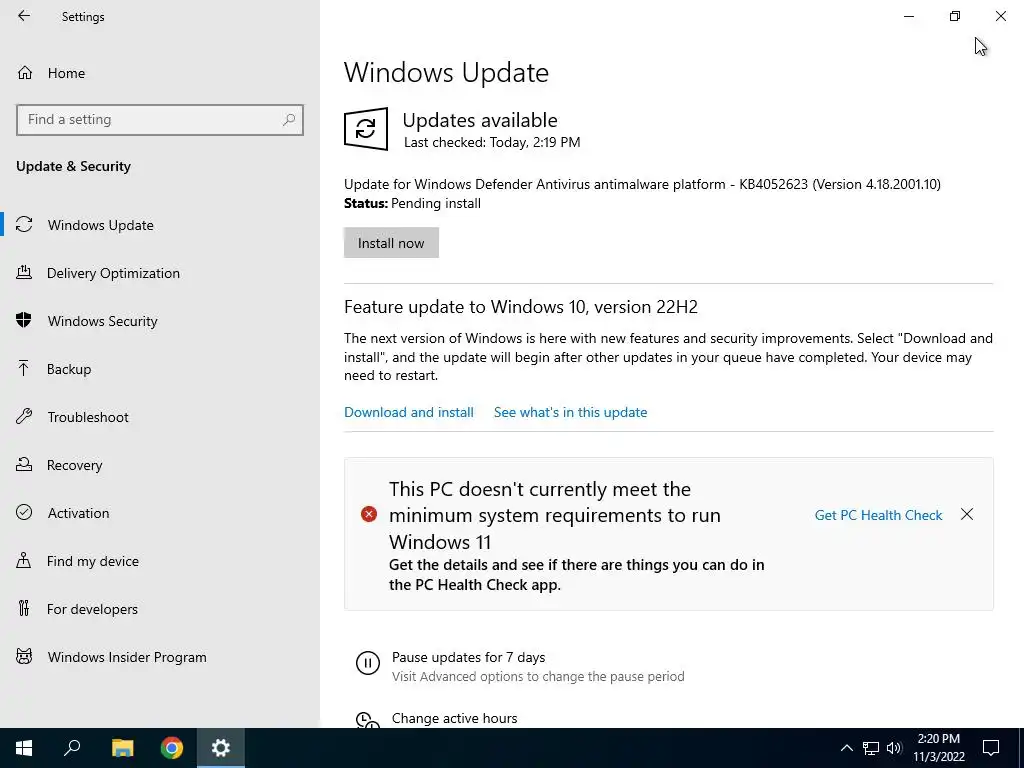Go to Home in Settings sidebar
Image resolution: width=1024 pixels, height=768 pixels.
click(x=66, y=73)
